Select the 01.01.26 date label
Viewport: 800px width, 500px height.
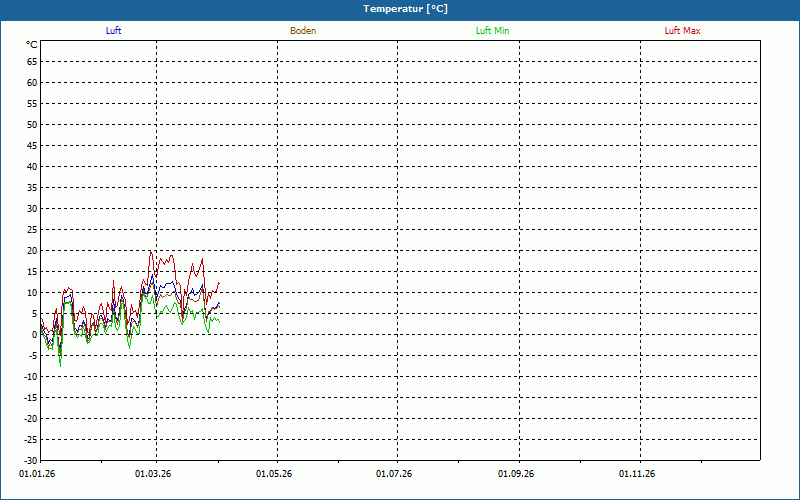tap(36, 473)
